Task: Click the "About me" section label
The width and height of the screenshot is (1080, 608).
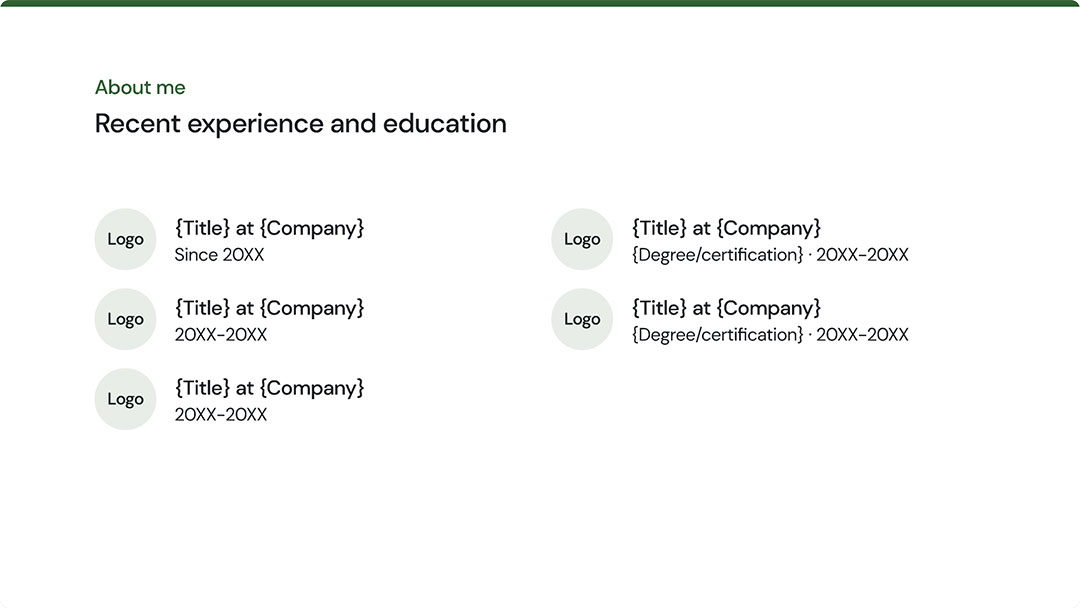Action: click(x=140, y=88)
